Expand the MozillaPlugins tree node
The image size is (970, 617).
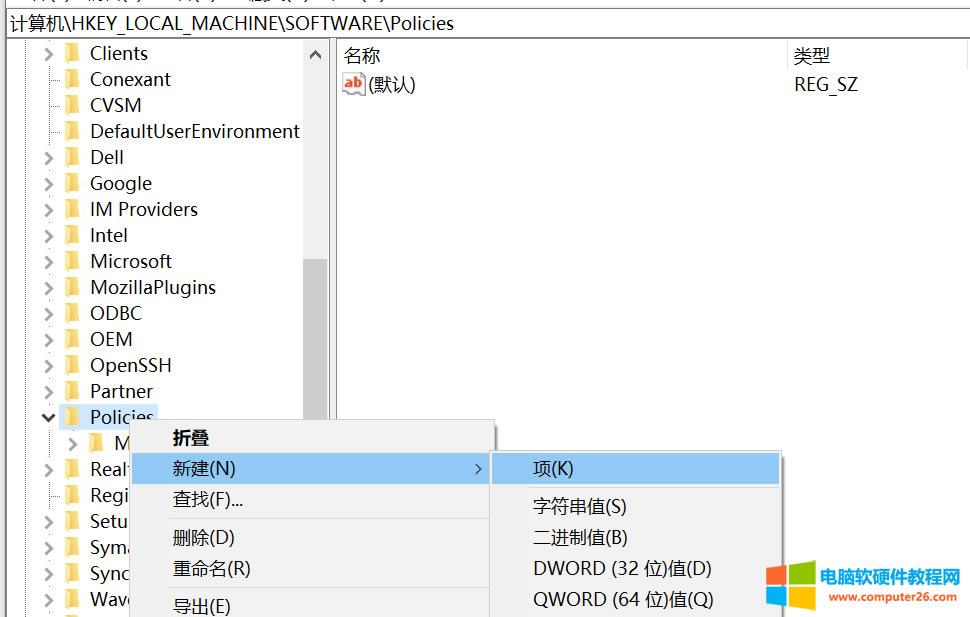pos(48,288)
